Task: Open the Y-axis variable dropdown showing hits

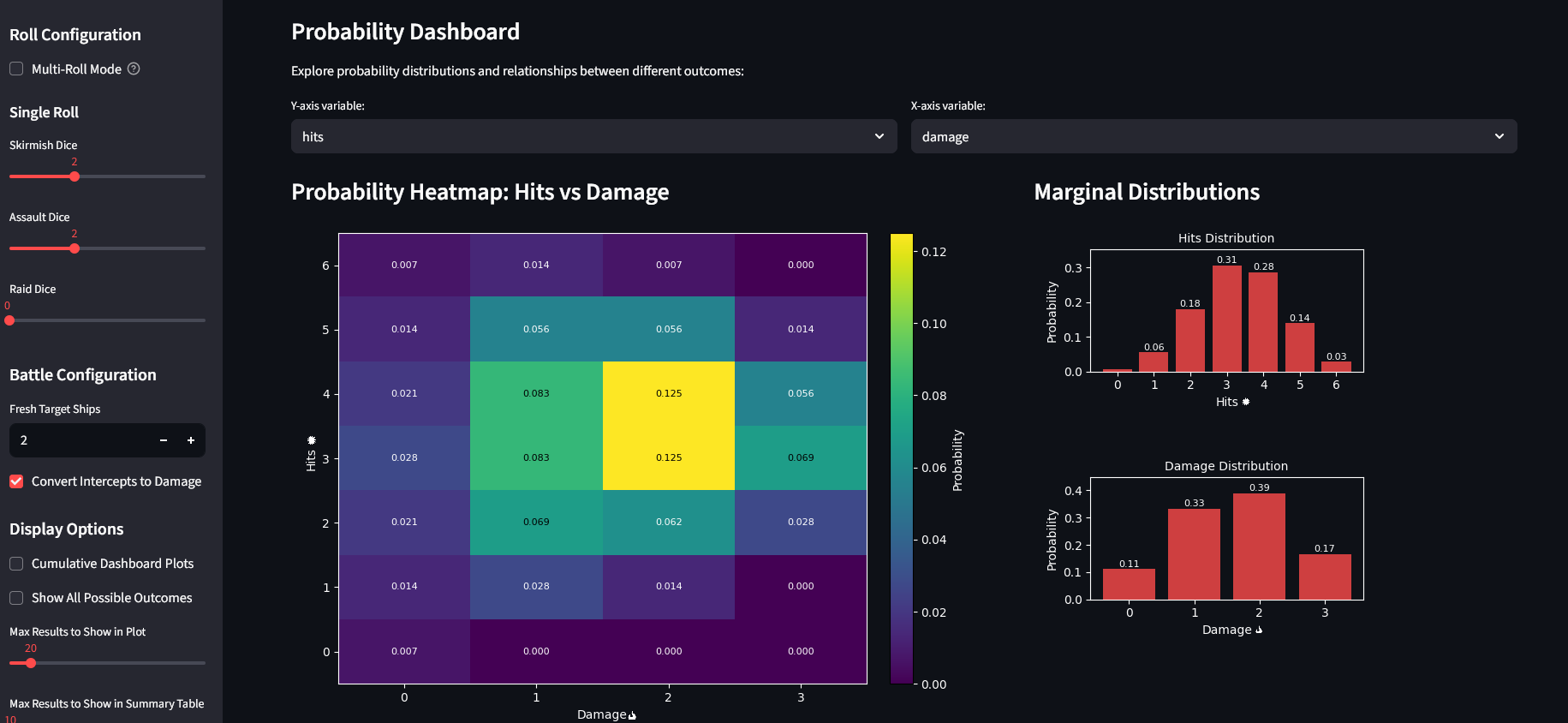Action: (x=593, y=136)
